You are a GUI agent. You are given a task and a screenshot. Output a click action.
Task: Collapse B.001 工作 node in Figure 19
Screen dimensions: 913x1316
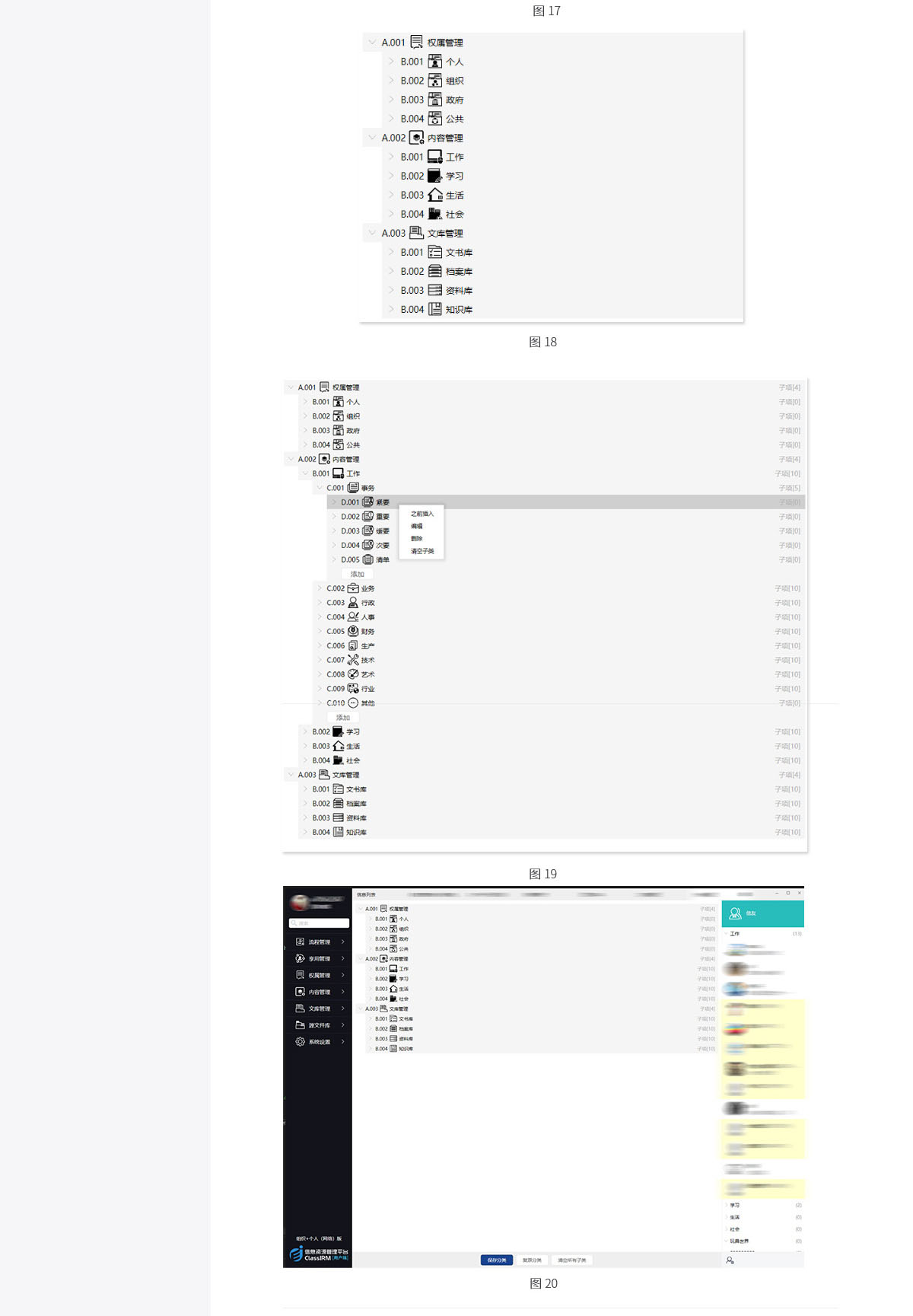(x=305, y=473)
